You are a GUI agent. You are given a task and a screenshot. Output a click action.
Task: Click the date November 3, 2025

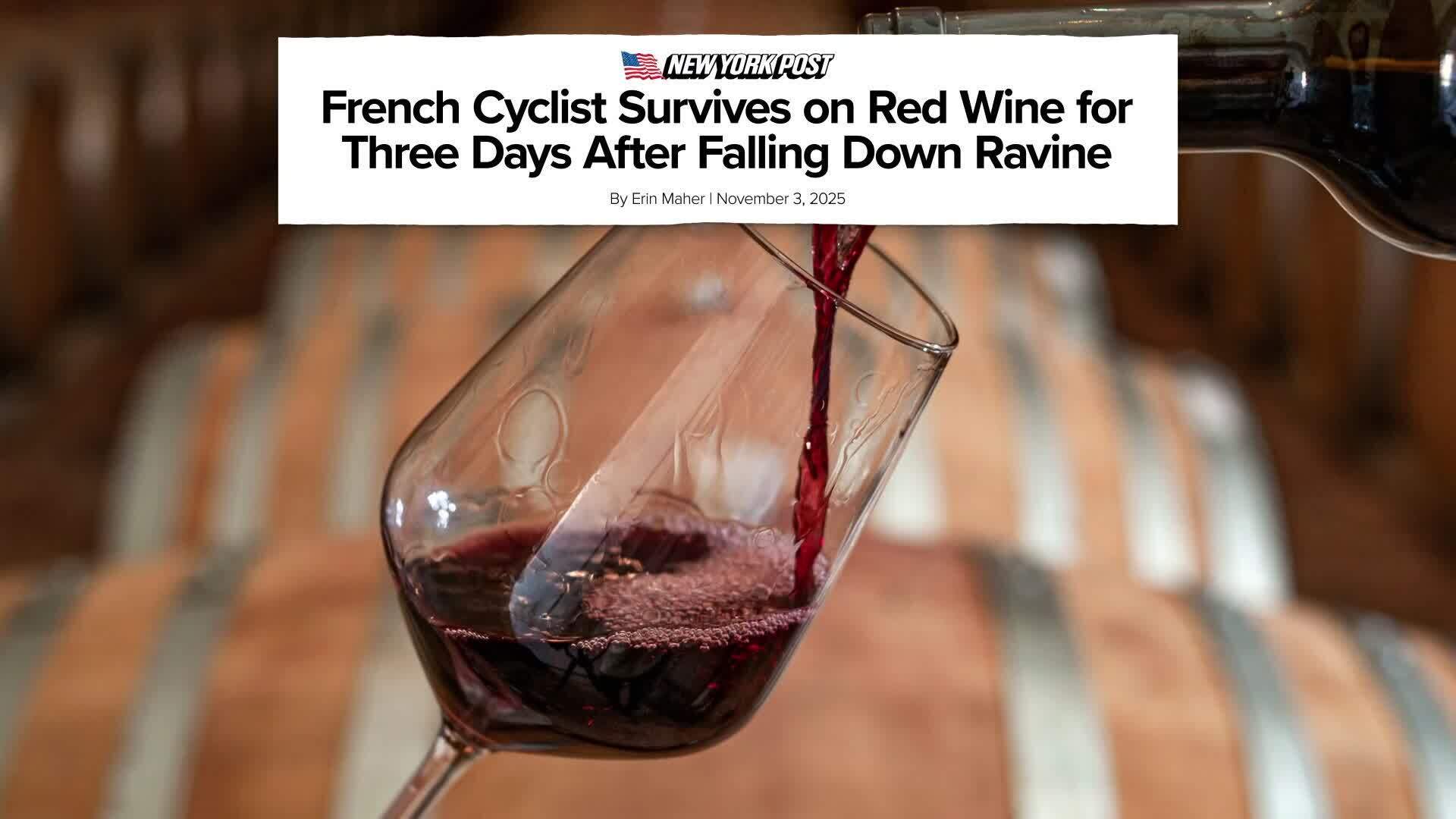781,199
